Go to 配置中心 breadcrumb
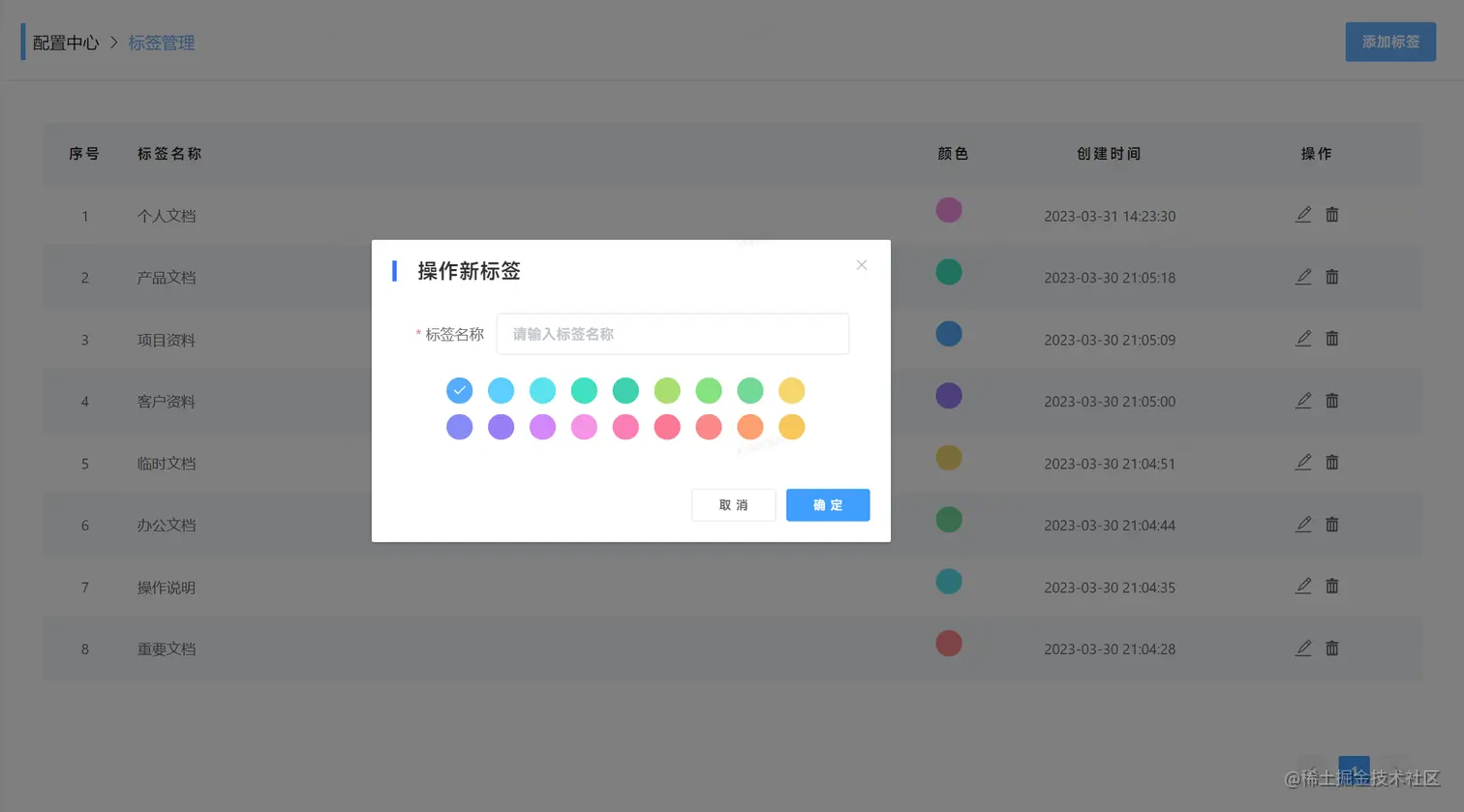 (x=66, y=43)
